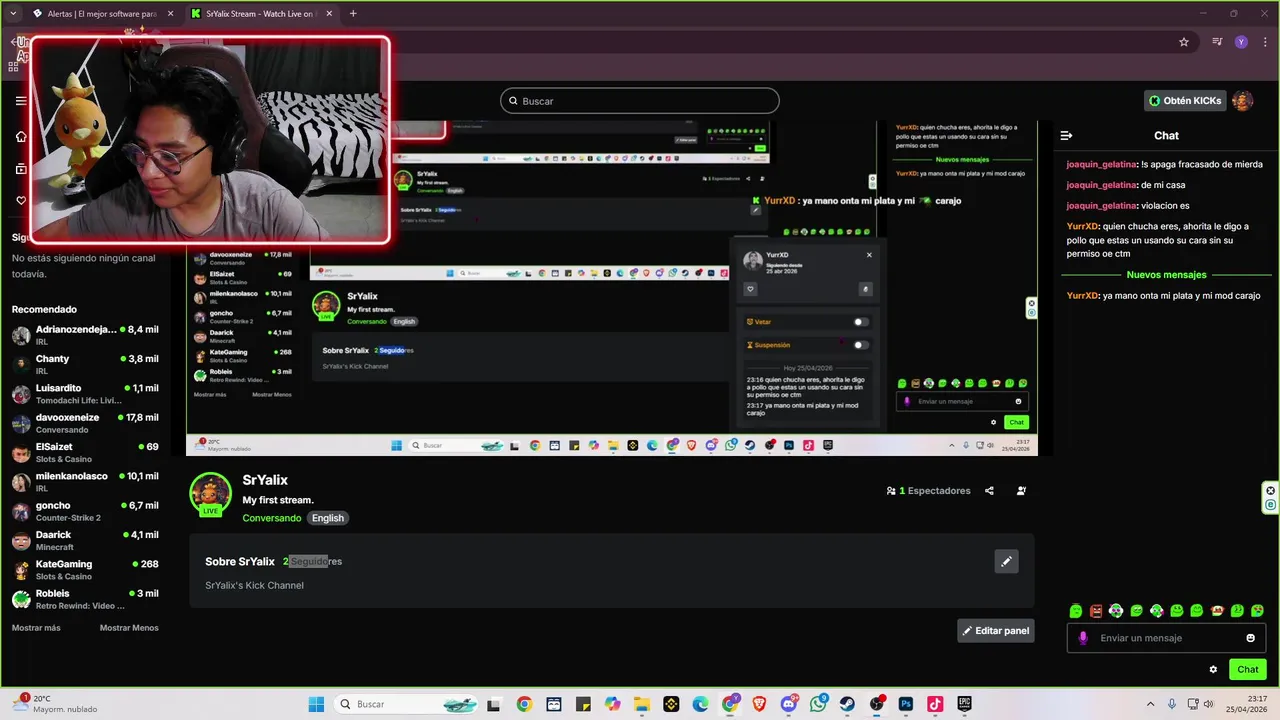Insert the red angry face emote
Viewport: 1280px width, 720px height.
[1096, 611]
